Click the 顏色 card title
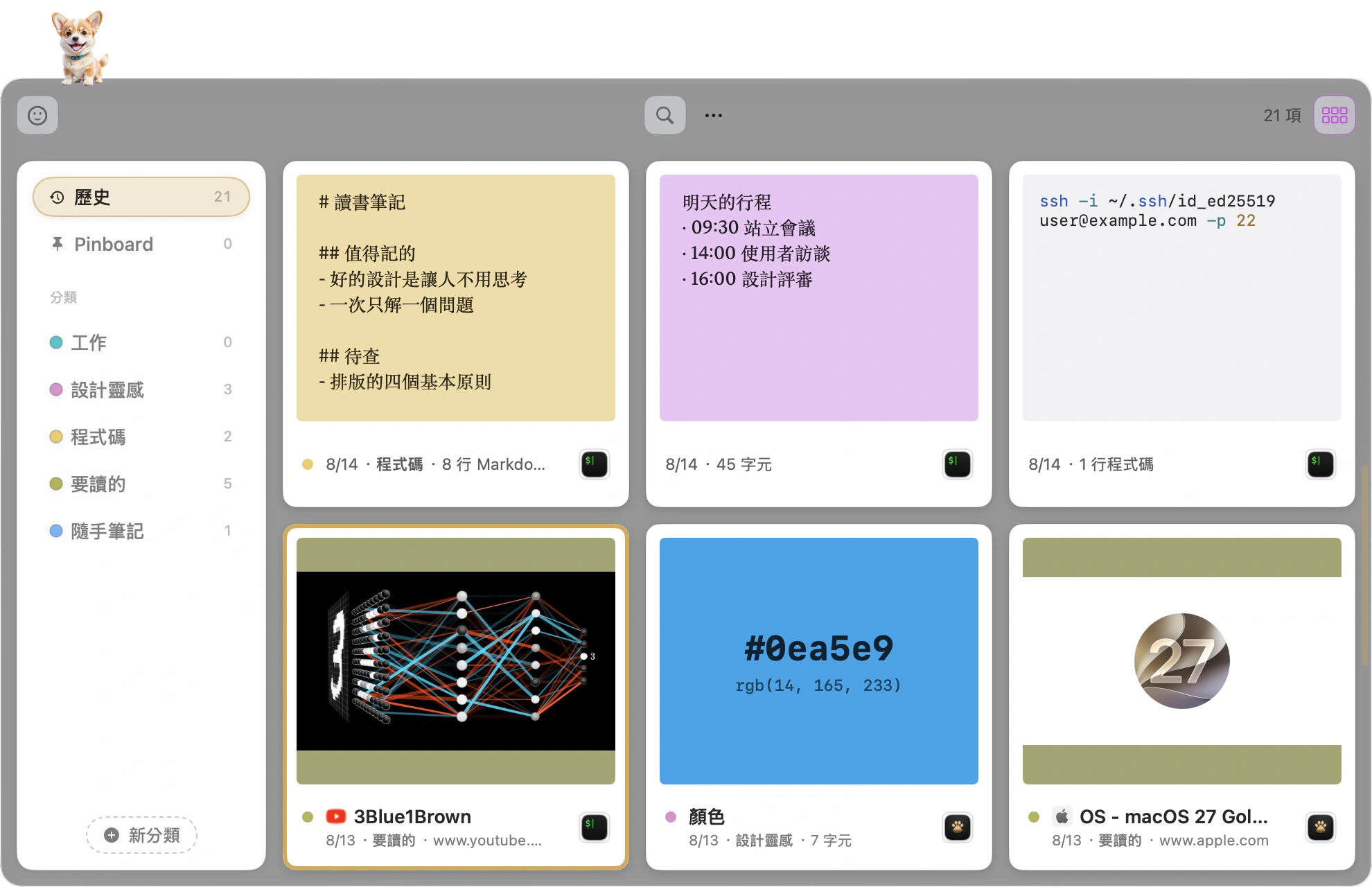Image resolution: width=1372 pixels, height=887 pixels. click(707, 816)
